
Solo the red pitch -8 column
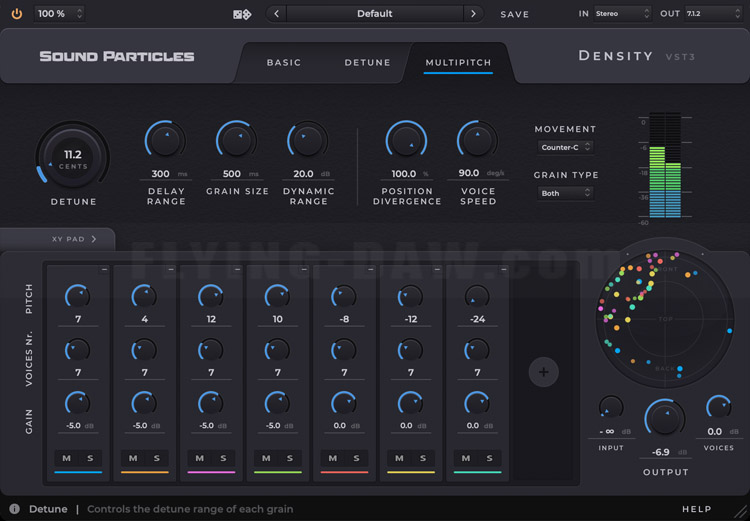[356, 458]
